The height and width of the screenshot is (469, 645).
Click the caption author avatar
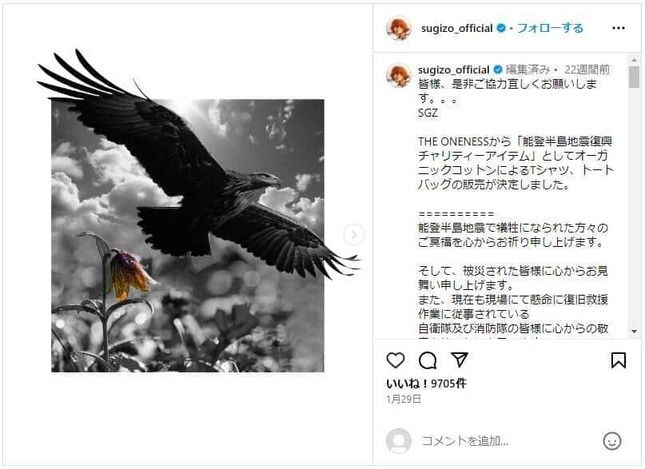pos(399,76)
